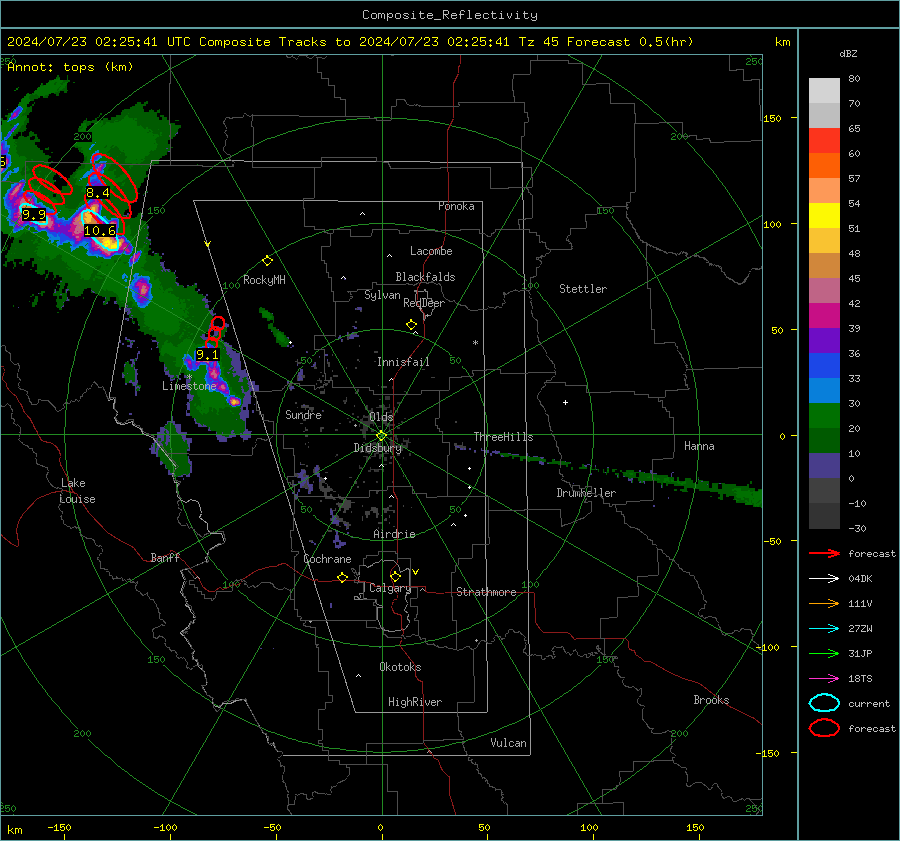
Task: Click the red forecast circle above 9.1 storm
Action: coord(218,323)
